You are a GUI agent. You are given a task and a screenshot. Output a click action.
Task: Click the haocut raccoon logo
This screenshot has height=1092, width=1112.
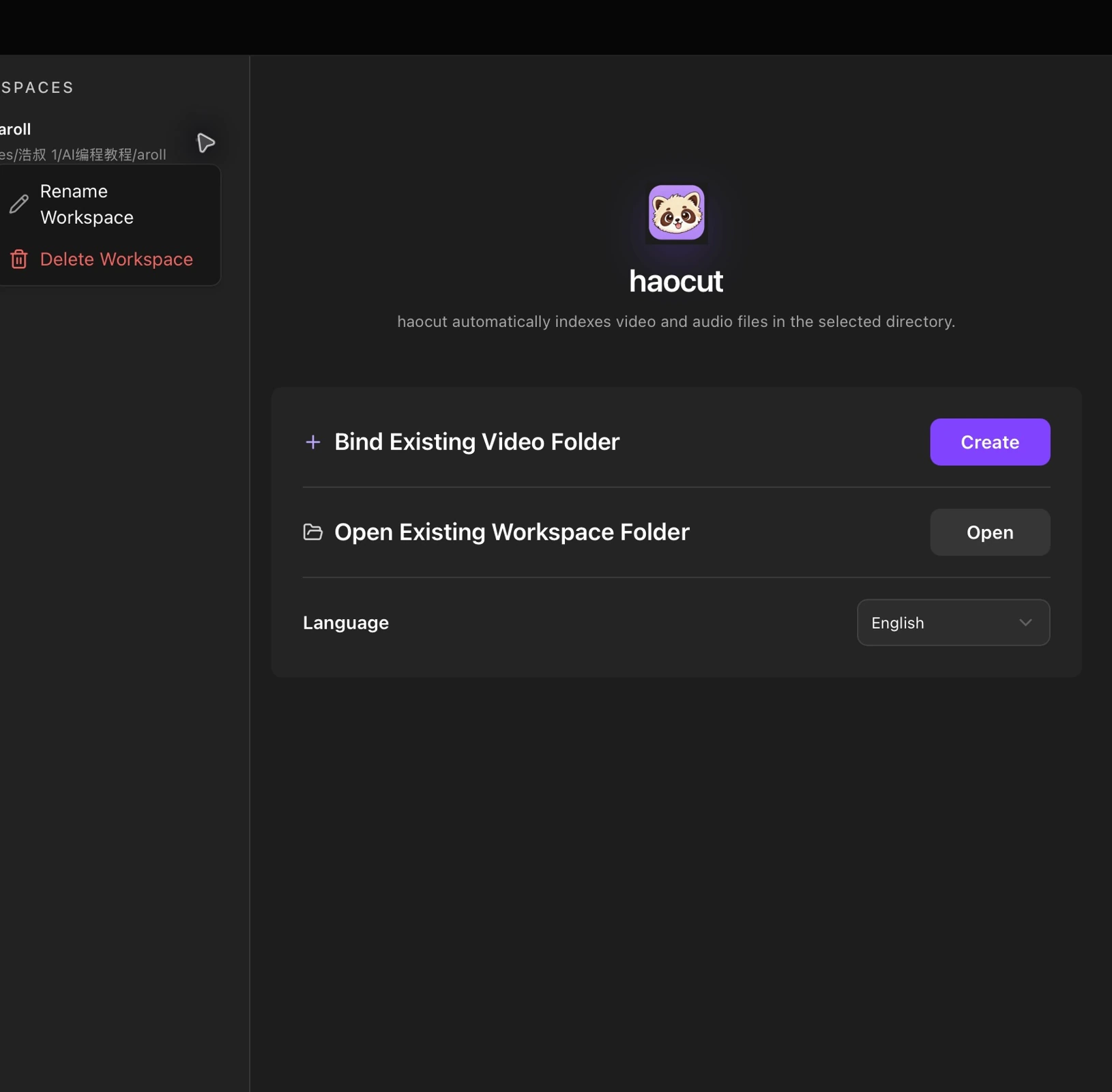676,213
